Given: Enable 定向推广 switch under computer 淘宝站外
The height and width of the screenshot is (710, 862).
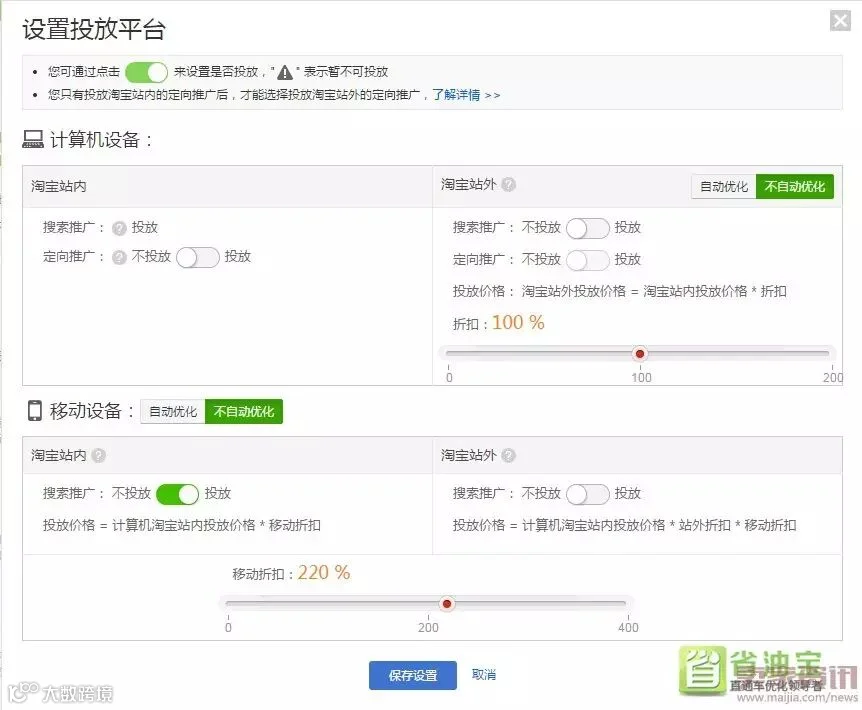Looking at the screenshot, I should point(588,260).
